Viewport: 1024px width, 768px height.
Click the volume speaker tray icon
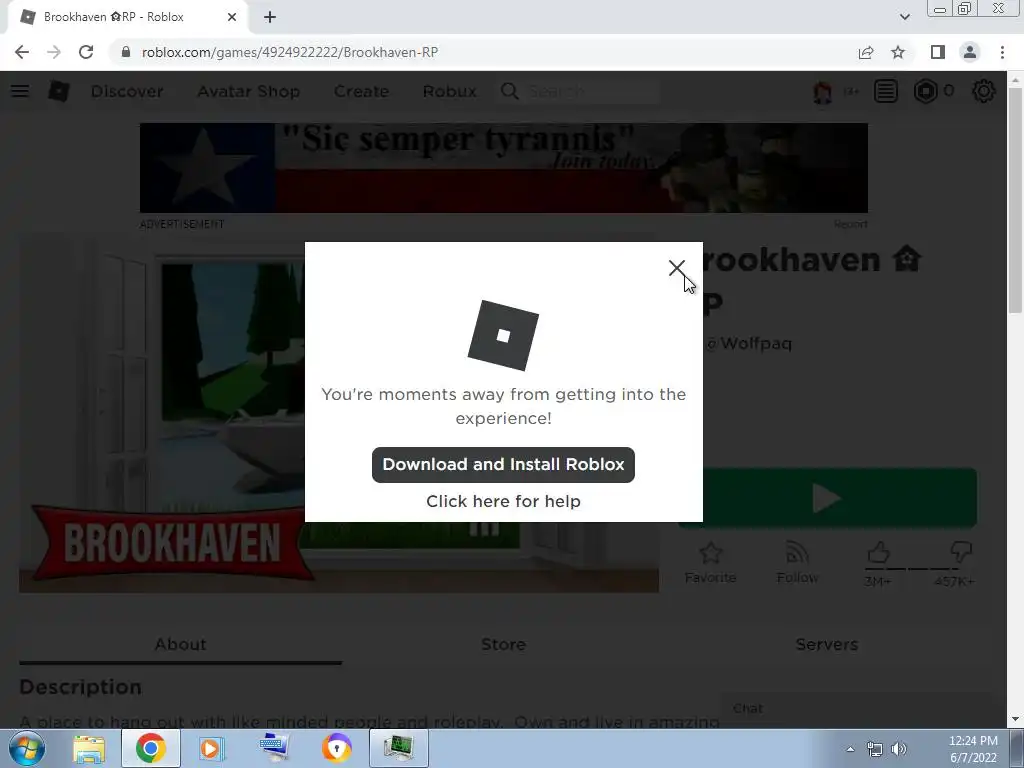coord(899,749)
